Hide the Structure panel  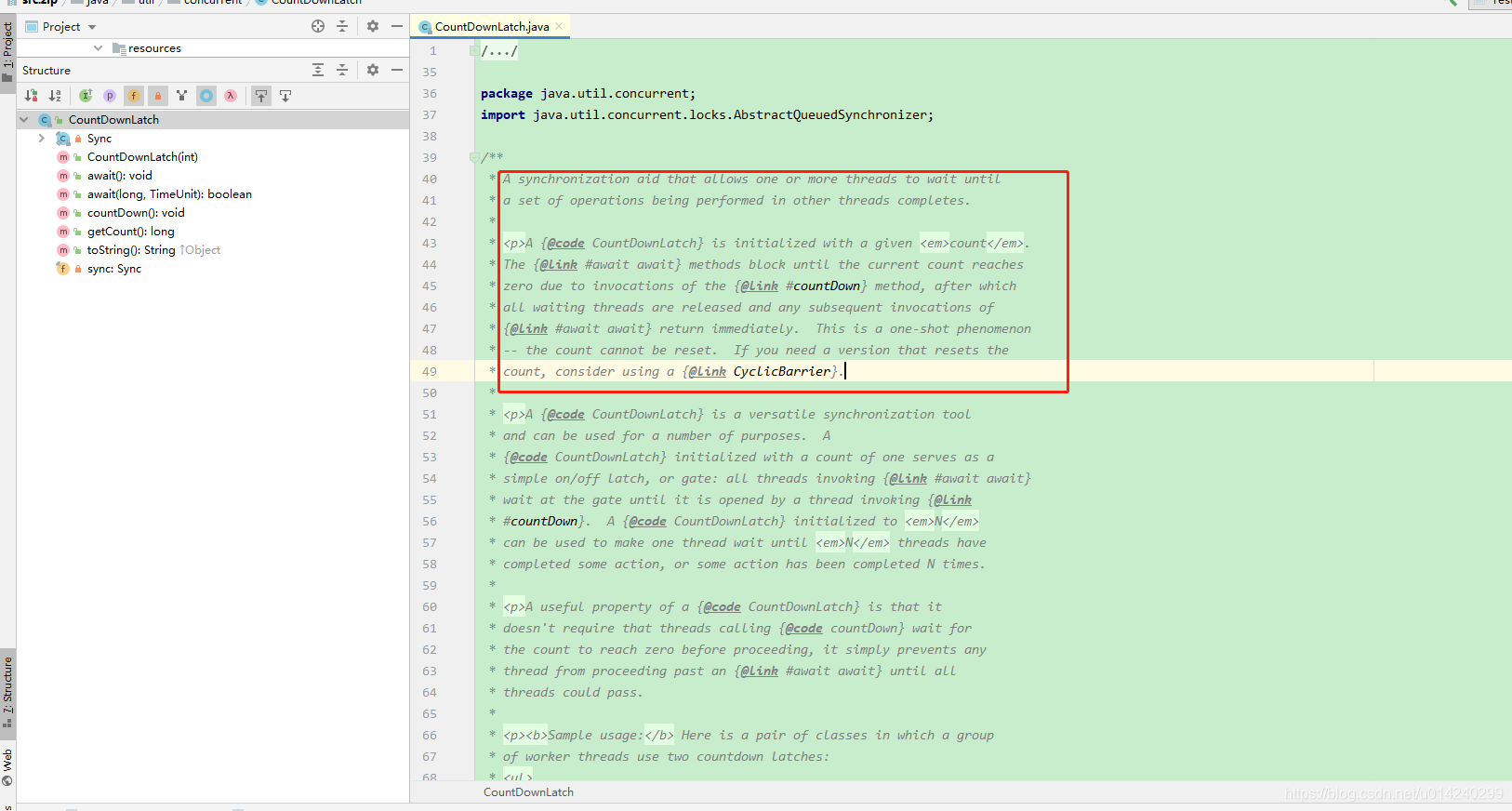pos(397,70)
